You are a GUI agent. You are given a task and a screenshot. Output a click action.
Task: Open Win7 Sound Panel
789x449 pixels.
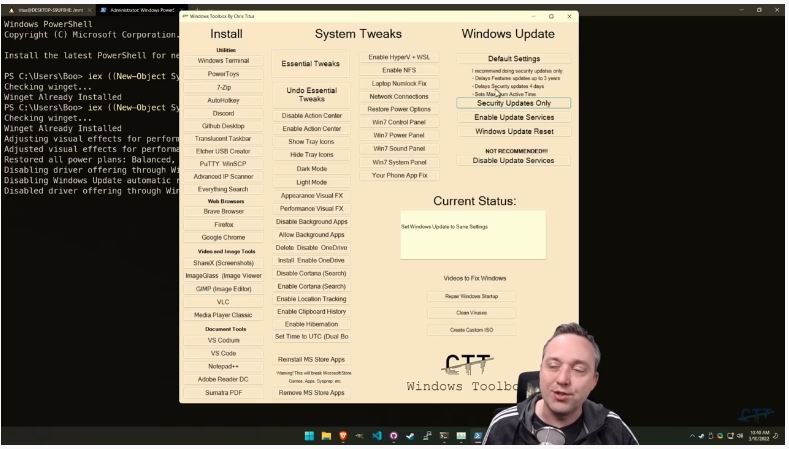tap(399, 148)
